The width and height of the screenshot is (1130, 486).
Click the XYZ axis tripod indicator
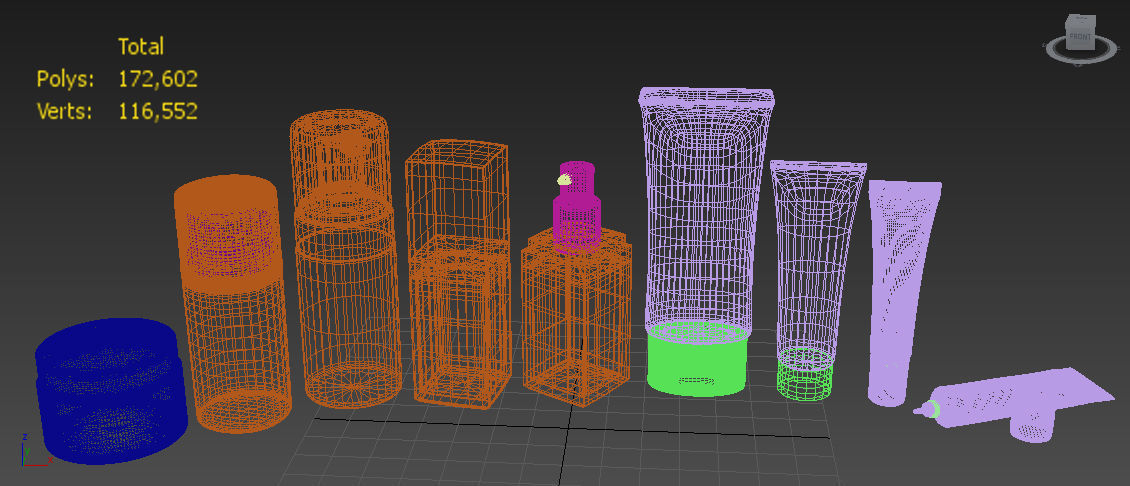click(35, 450)
